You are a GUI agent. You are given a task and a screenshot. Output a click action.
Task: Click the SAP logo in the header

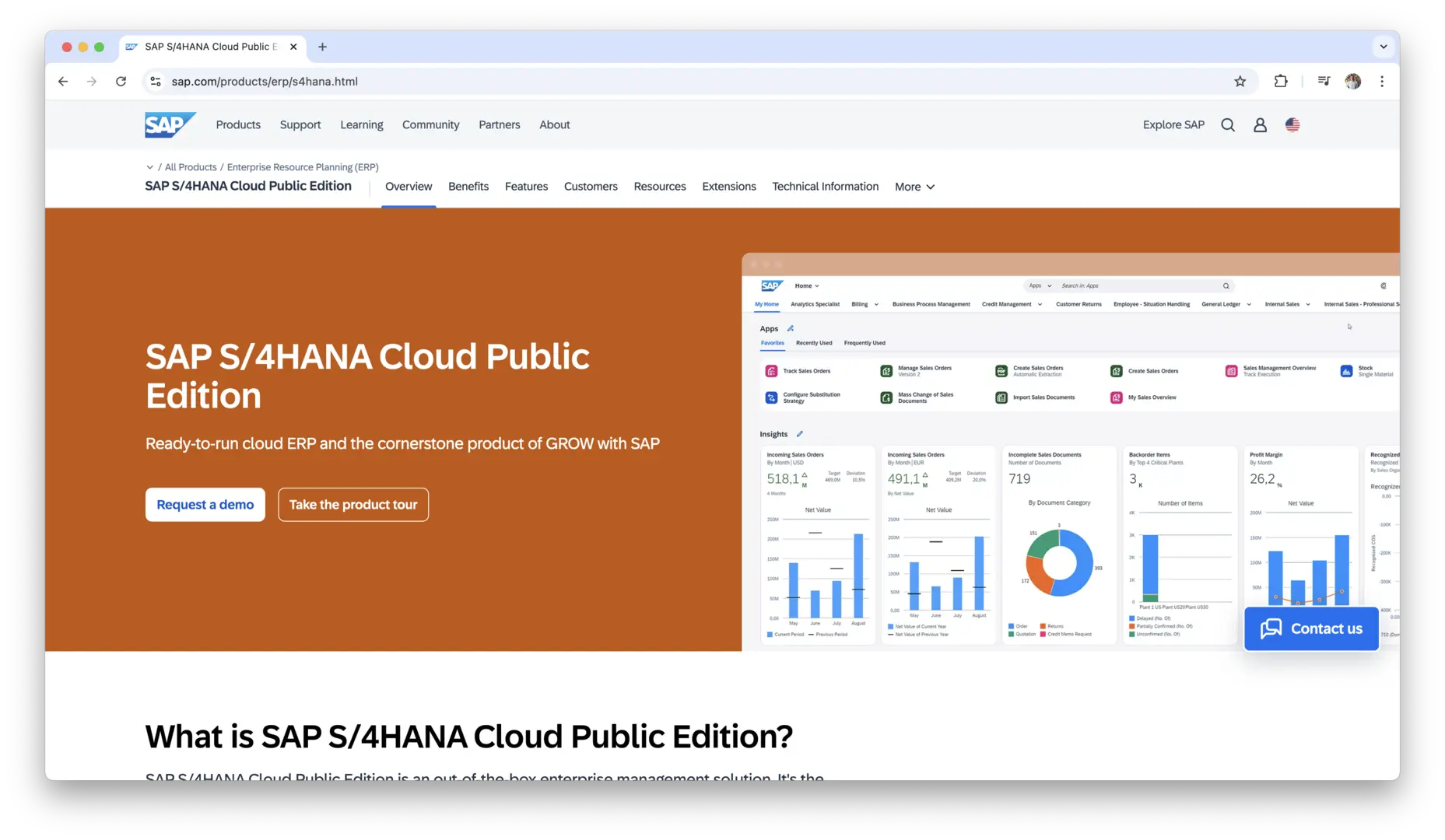click(170, 124)
